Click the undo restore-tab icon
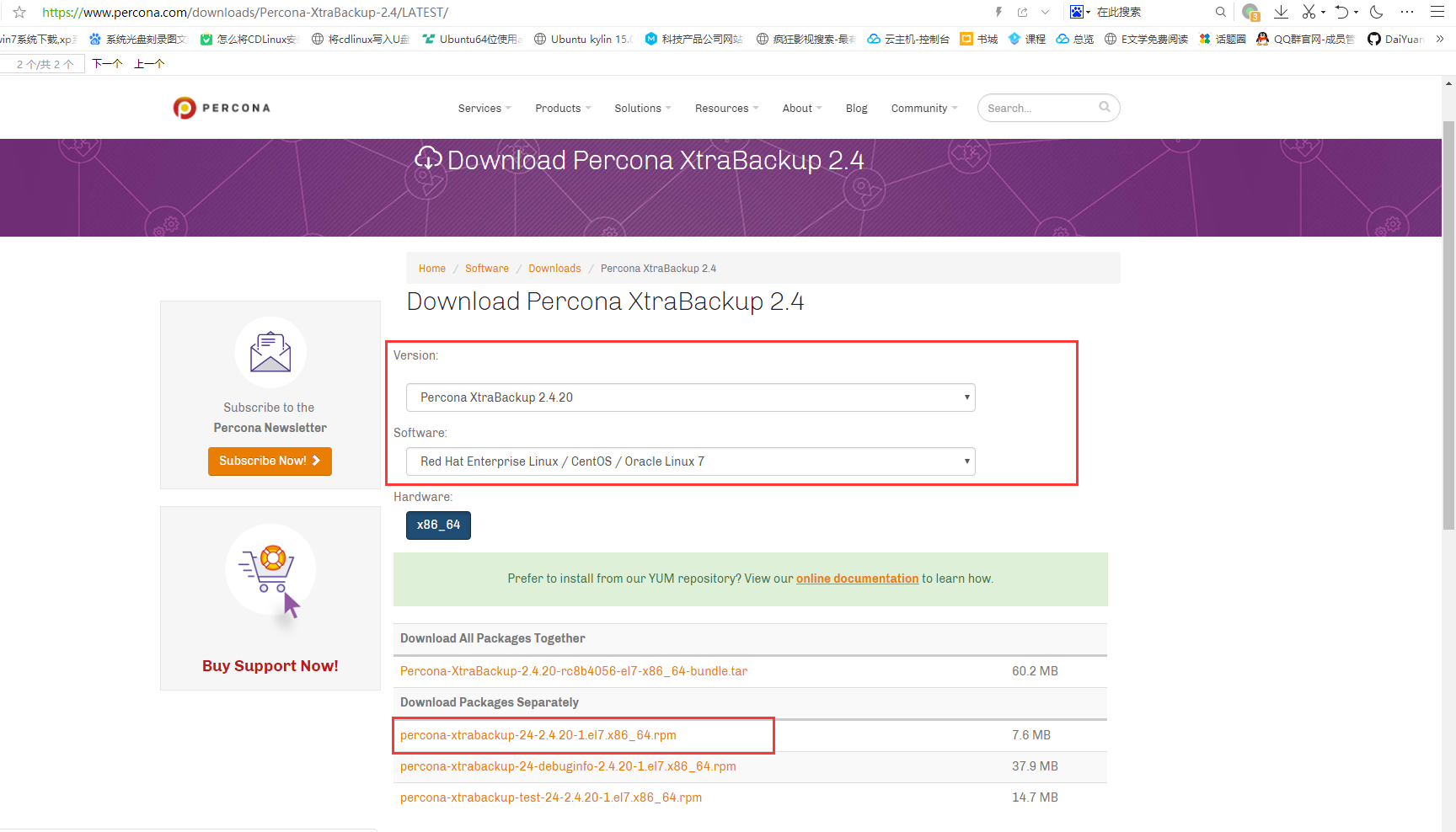 pos(1341,12)
